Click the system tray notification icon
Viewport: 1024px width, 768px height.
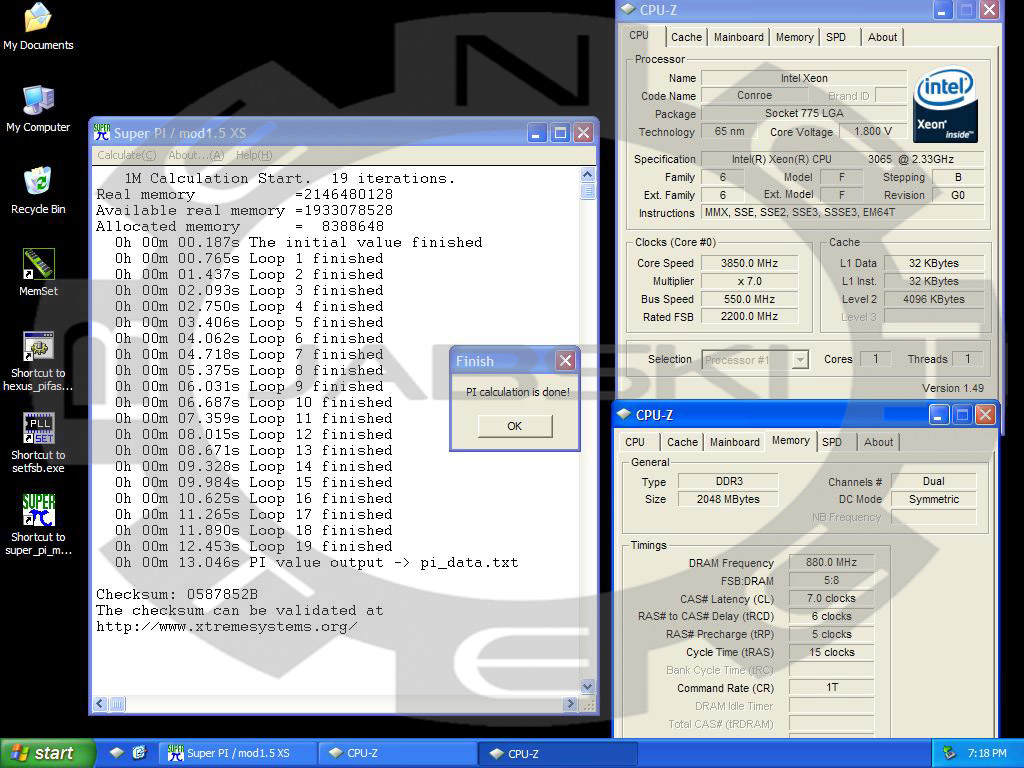click(949, 753)
